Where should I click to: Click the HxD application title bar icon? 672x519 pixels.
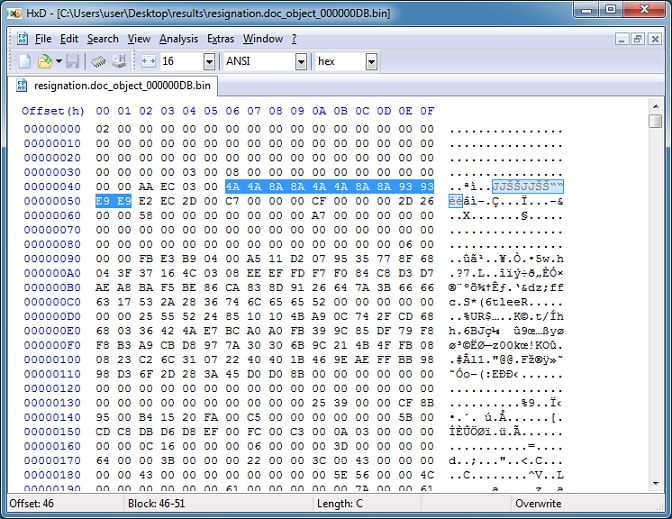point(15,13)
